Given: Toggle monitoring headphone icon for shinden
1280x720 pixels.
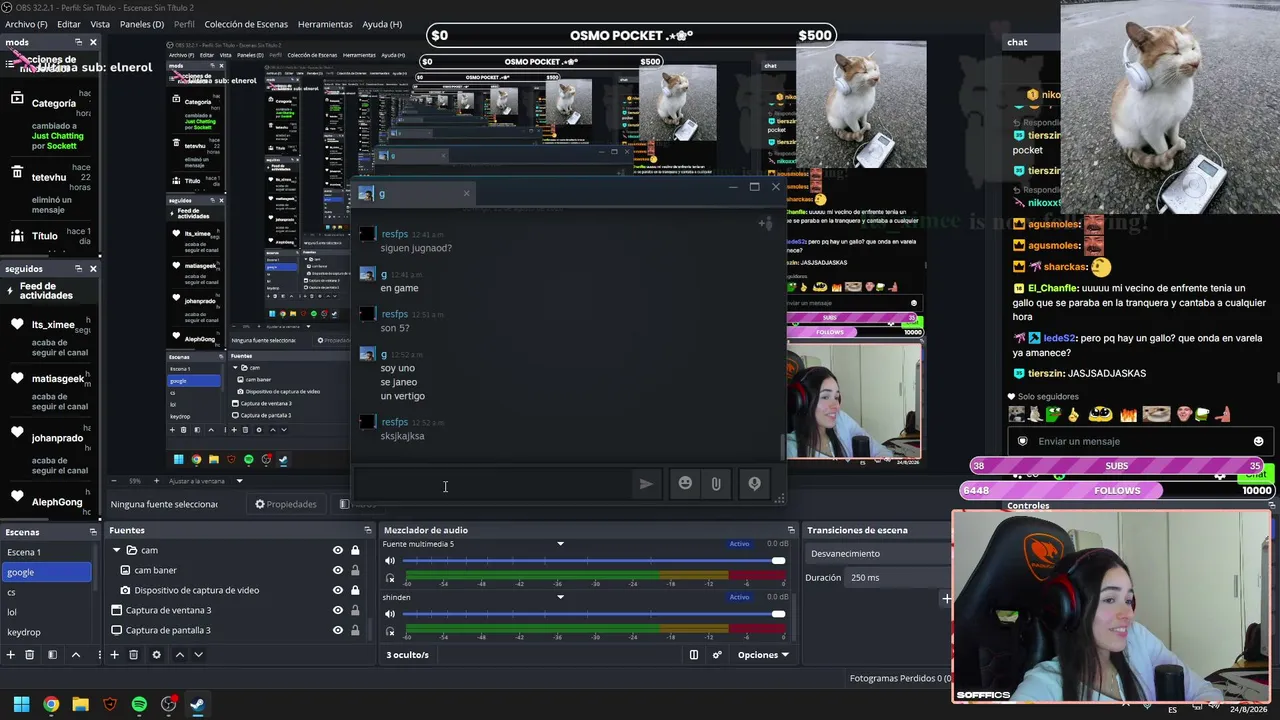Looking at the screenshot, I should click(x=390, y=631).
